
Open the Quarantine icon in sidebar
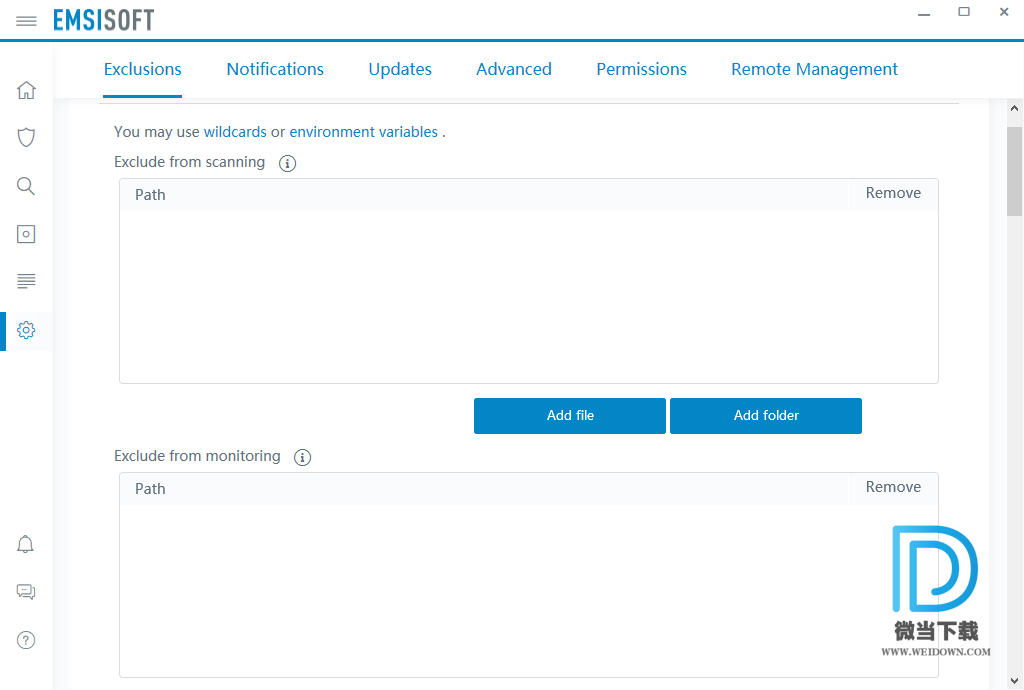(x=26, y=234)
